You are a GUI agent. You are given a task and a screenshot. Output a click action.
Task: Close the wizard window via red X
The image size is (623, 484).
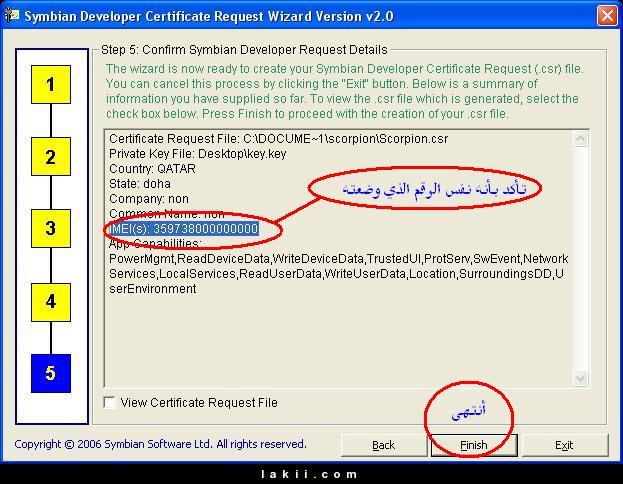coord(607,16)
